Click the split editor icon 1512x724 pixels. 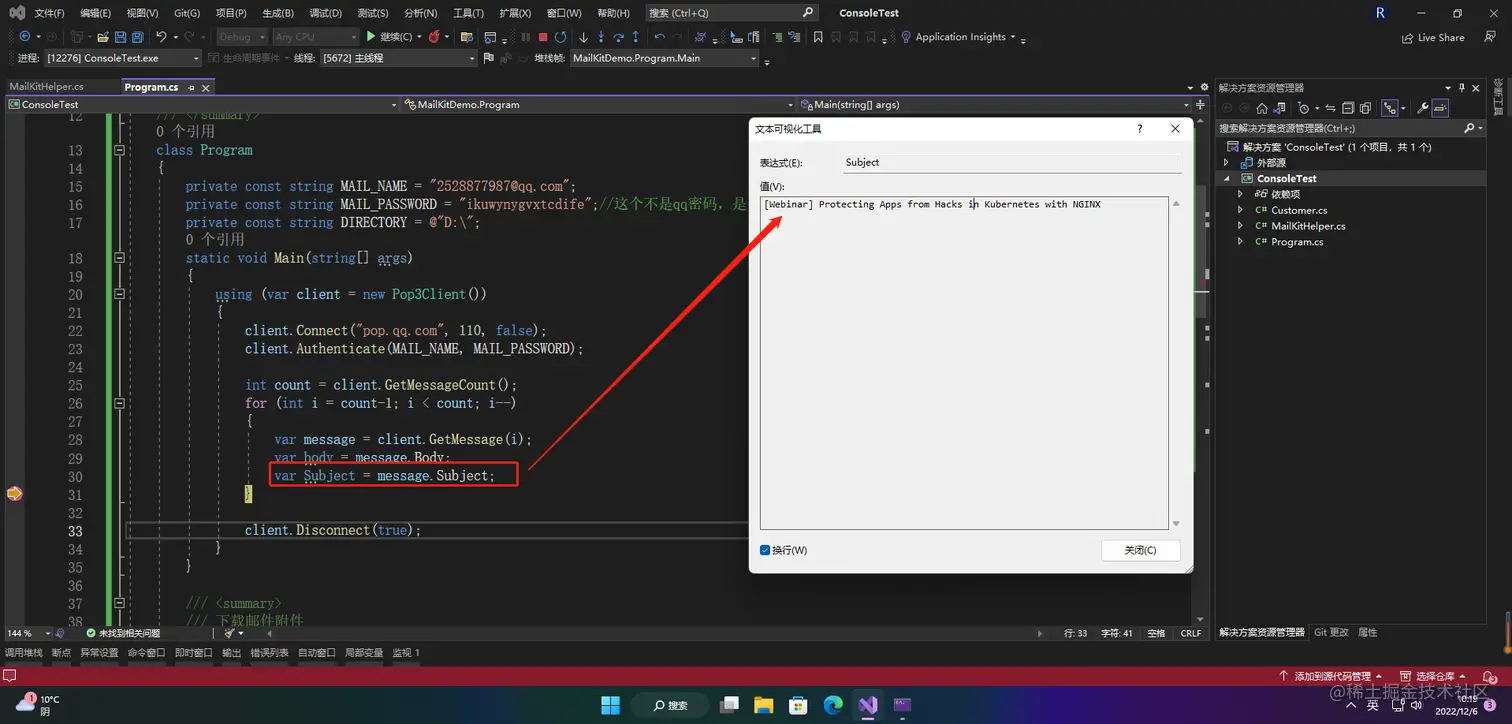(1200, 104)
